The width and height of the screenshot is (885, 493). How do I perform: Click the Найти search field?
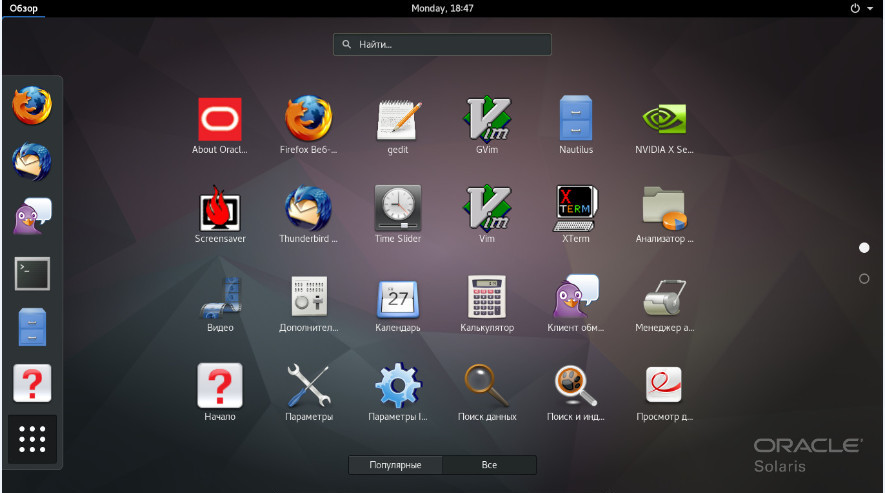tap(442, 45)
